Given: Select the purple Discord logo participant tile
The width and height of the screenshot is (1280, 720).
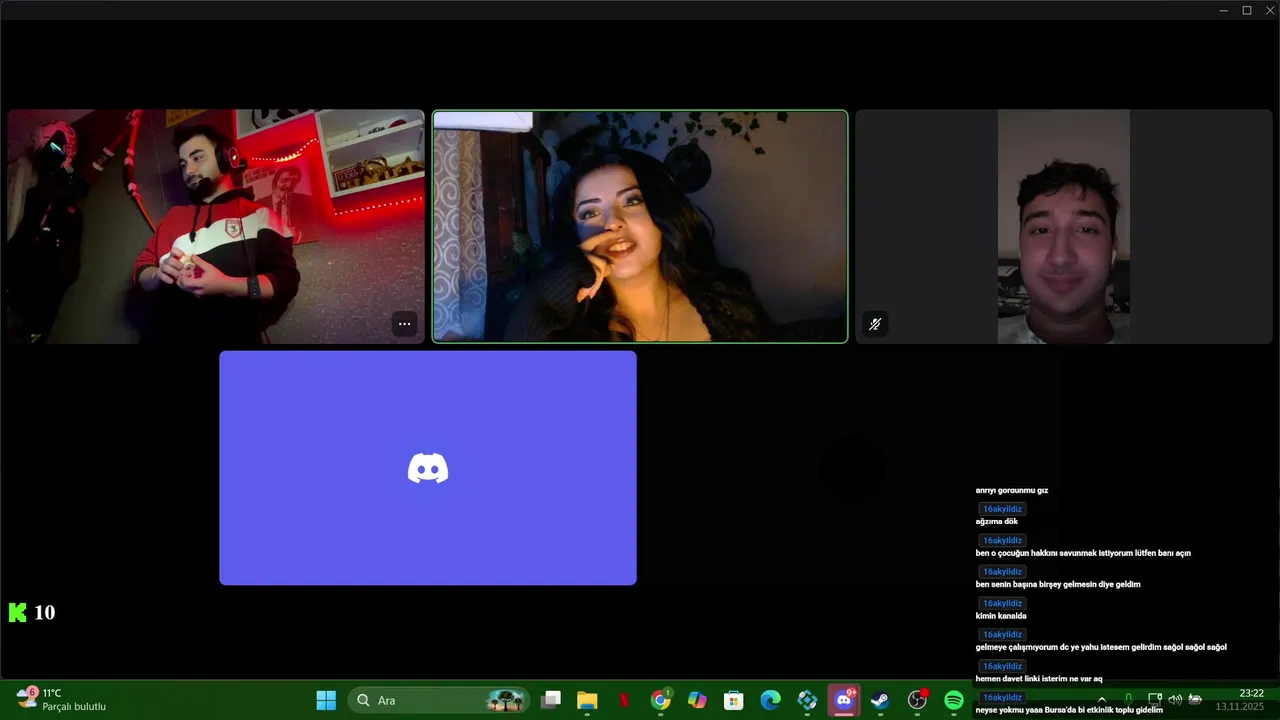Looking at the screenshot, I should tap(428, 468).
